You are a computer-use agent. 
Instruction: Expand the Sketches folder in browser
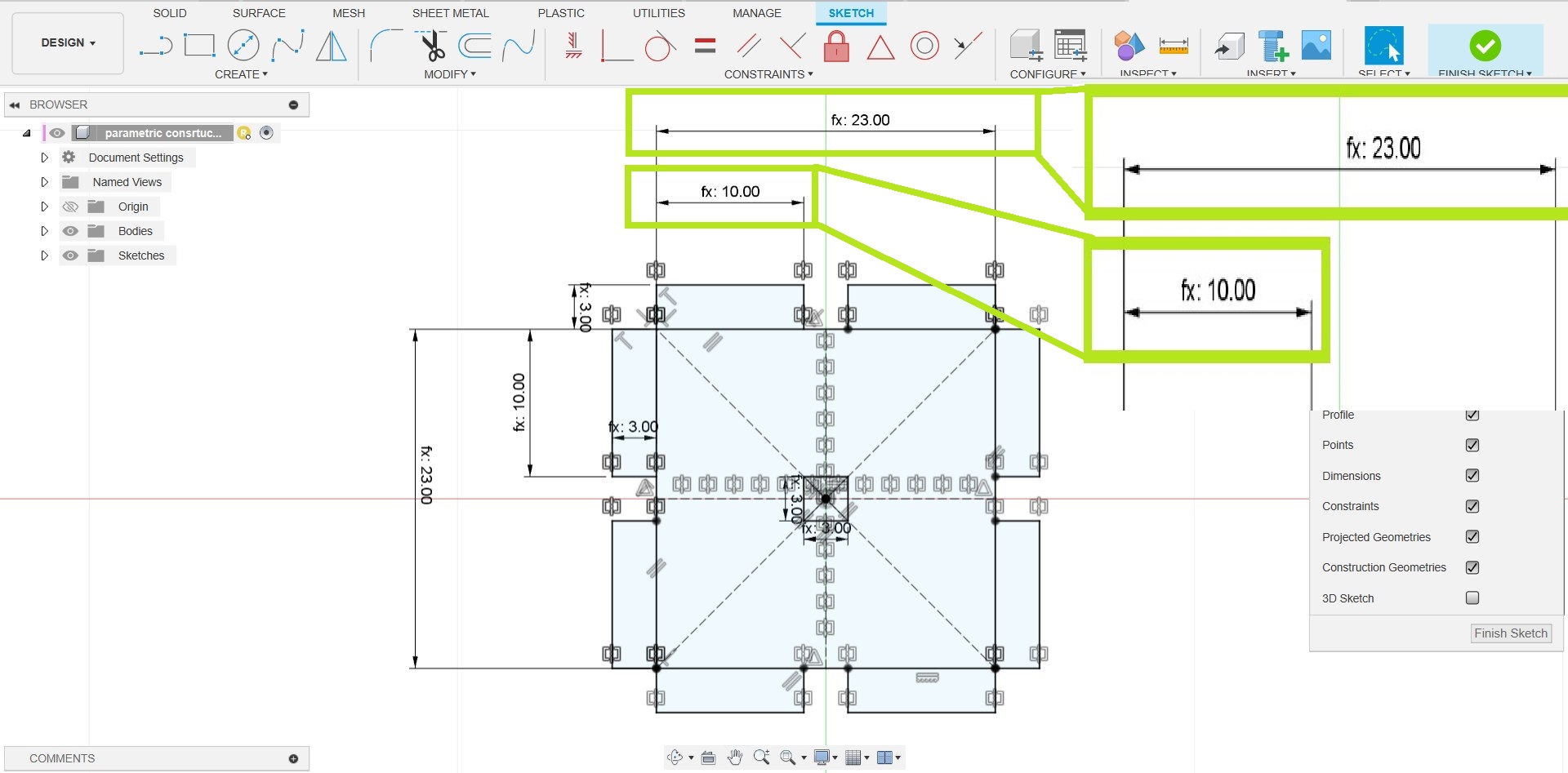click(45, 255)
